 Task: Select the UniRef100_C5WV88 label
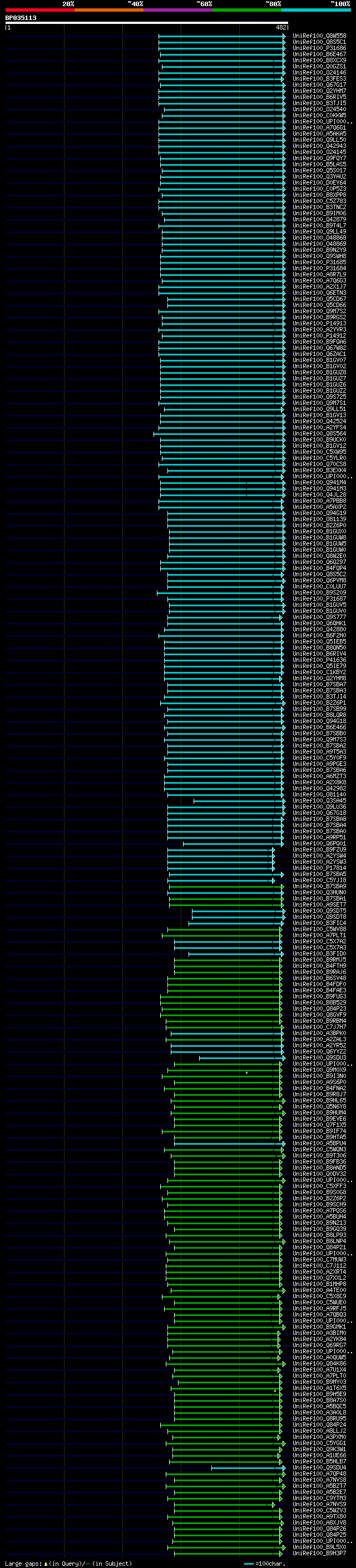(x=319, y=929)
